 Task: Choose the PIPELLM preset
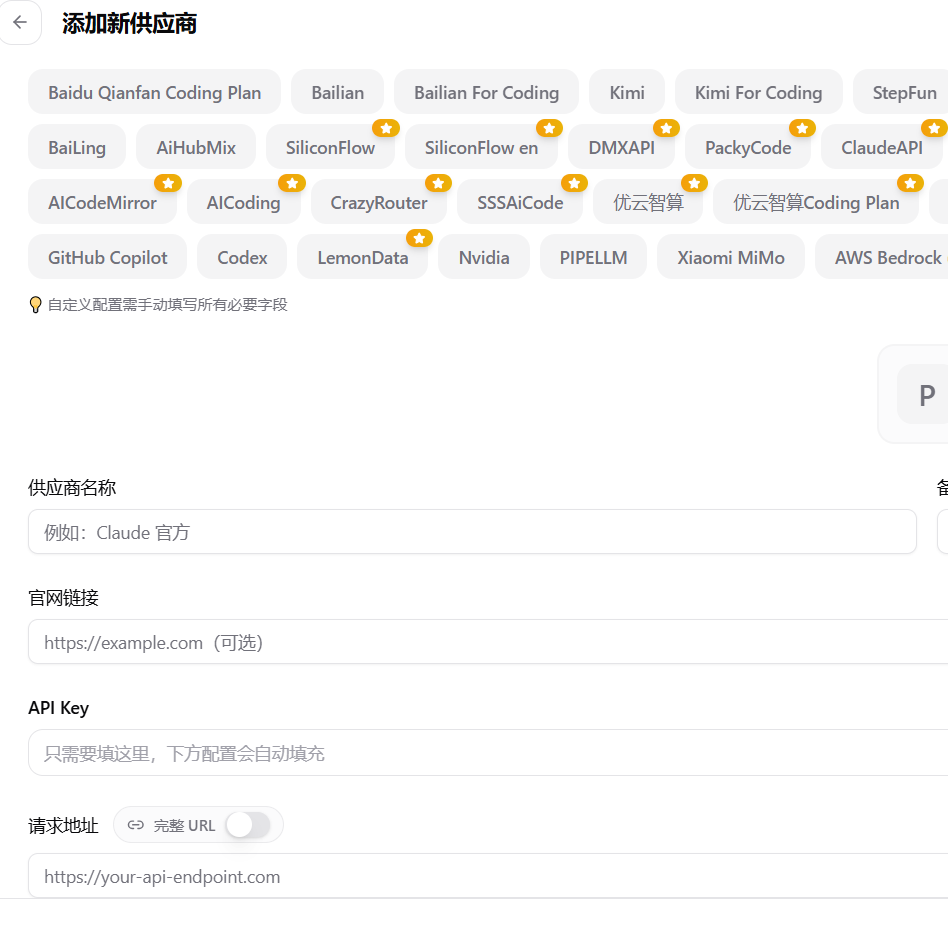pyautogui.click(x=593, y=257)
